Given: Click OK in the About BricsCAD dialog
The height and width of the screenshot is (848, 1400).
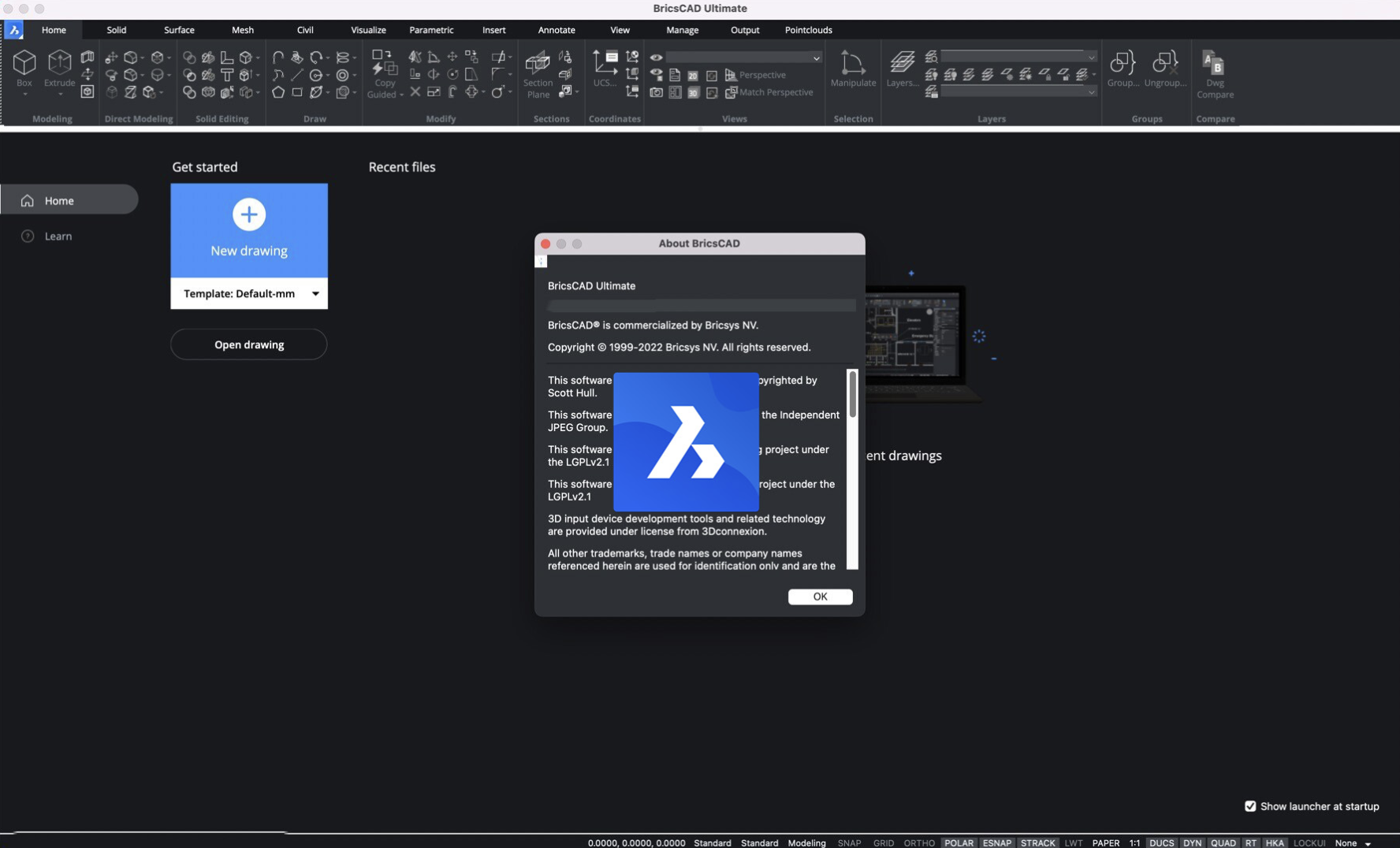Looking at the screenshot, I should pyautogui.click(x=819, y=597).
